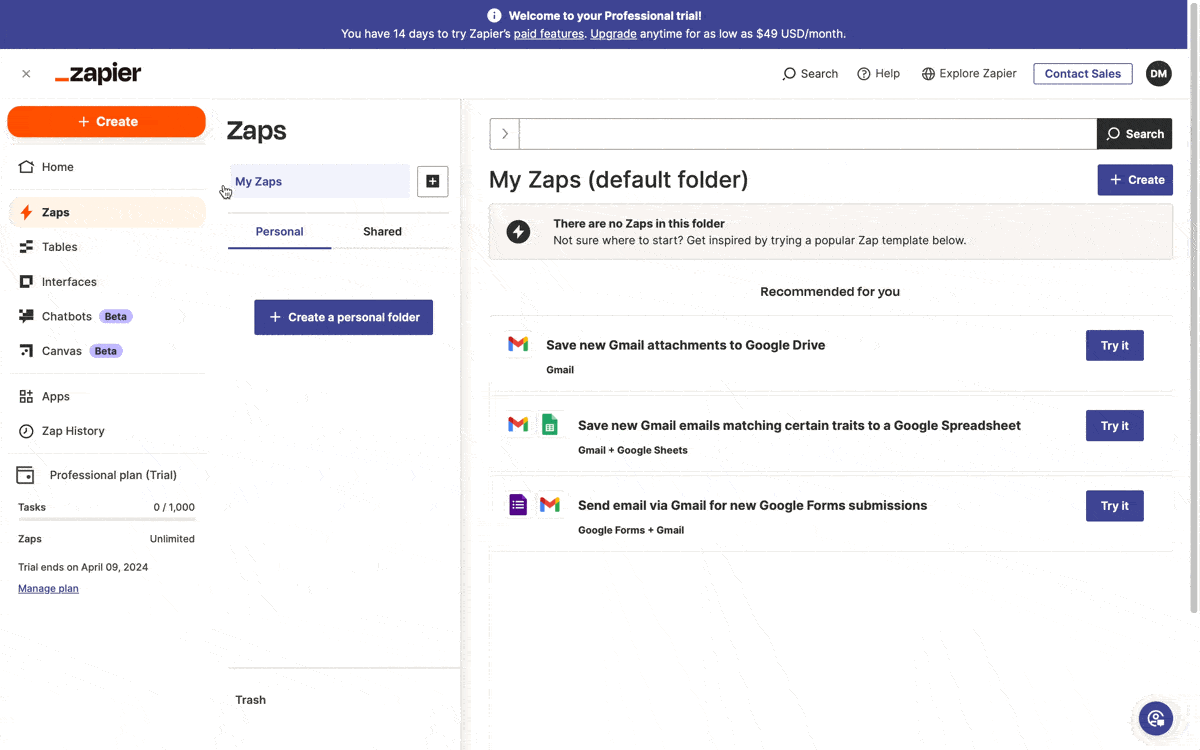Click the Zapier logo
This screenshot has width=1200, height=750.
click(x=98, y=74)
